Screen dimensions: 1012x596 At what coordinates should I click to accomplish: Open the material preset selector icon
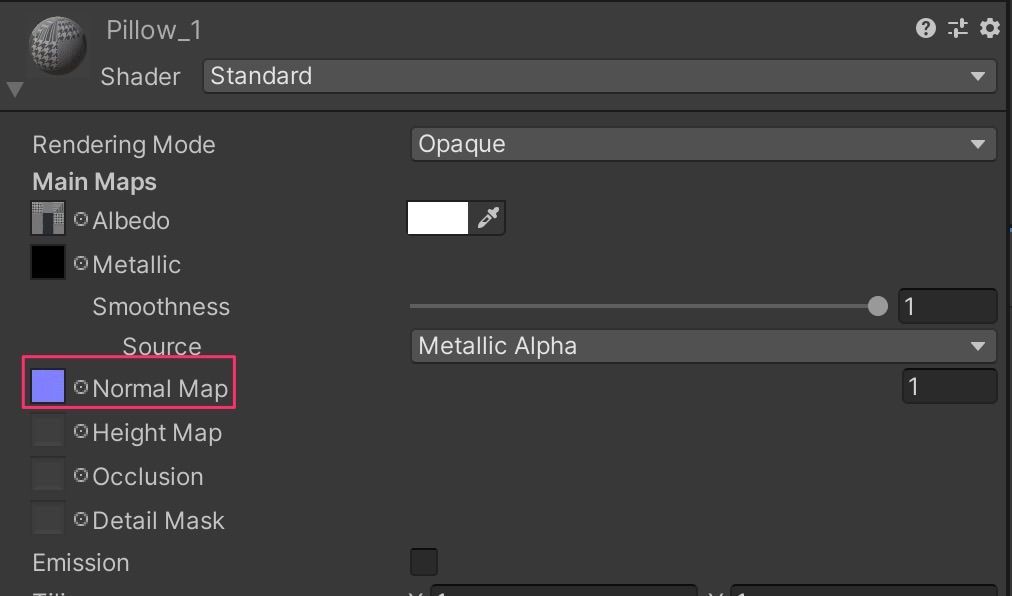tap(957, 28)
